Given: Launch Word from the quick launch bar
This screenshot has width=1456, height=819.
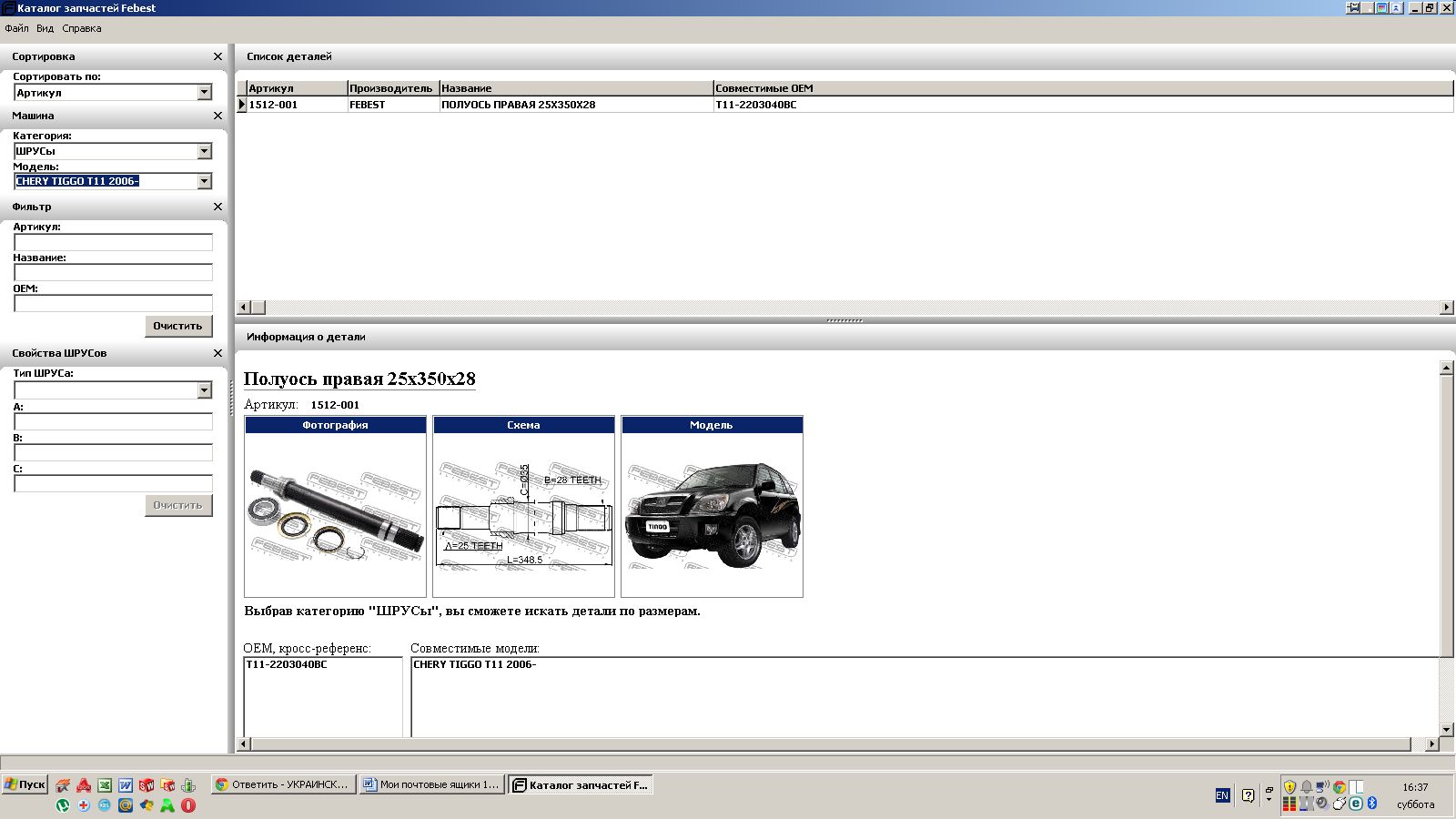Looking at the screenshot, I should tap(126, 784).
